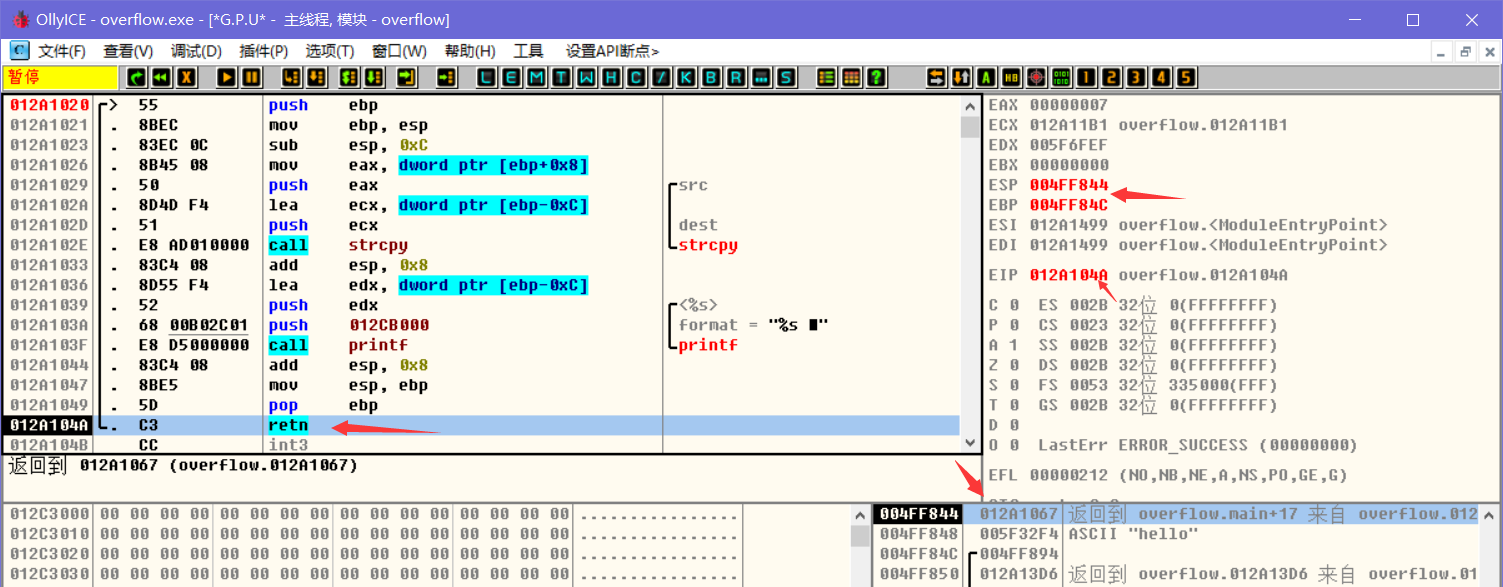Open help with question mark icon
The width and height of the screenshot is (1503, 587).
tap(876, 77)
